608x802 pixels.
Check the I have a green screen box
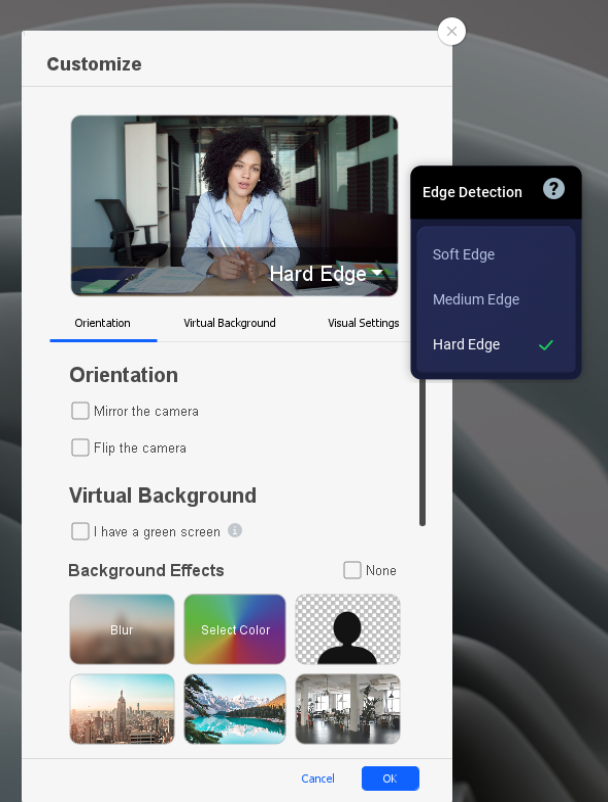(80, 531)
